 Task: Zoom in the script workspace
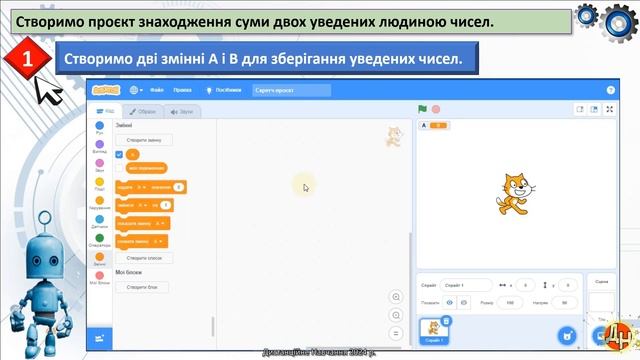tap(396, 297)
